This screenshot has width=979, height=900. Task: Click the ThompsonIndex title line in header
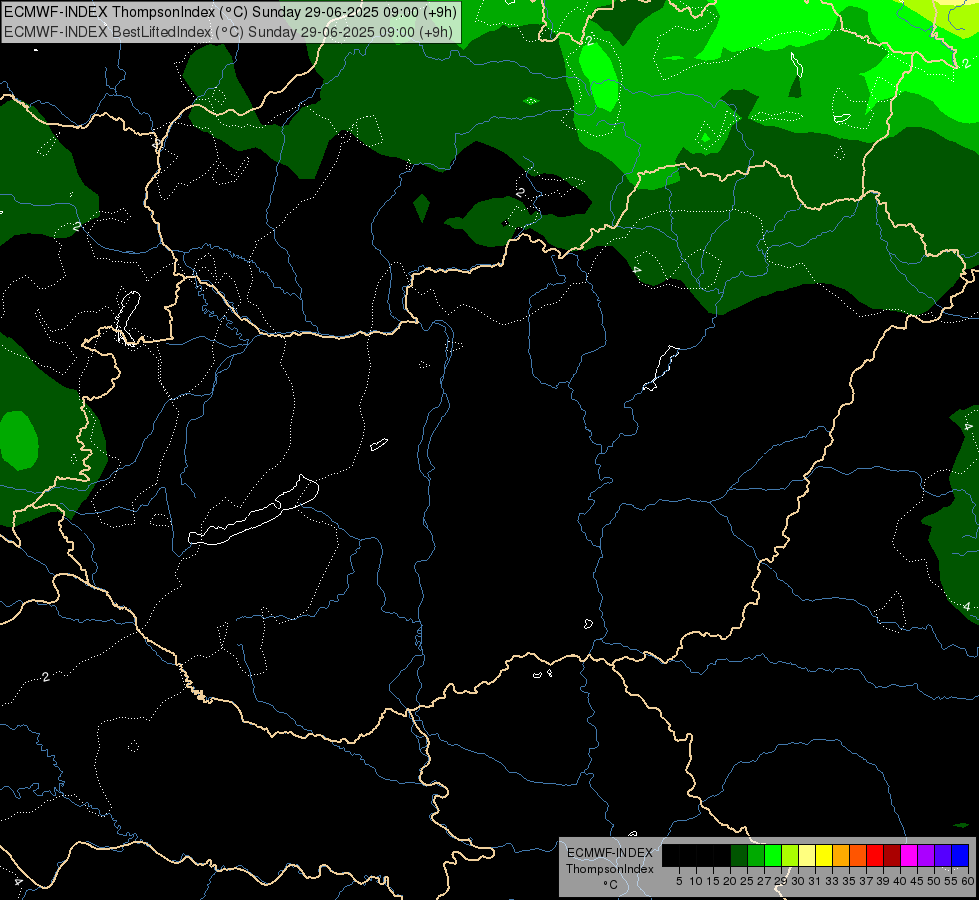point(230,12)
